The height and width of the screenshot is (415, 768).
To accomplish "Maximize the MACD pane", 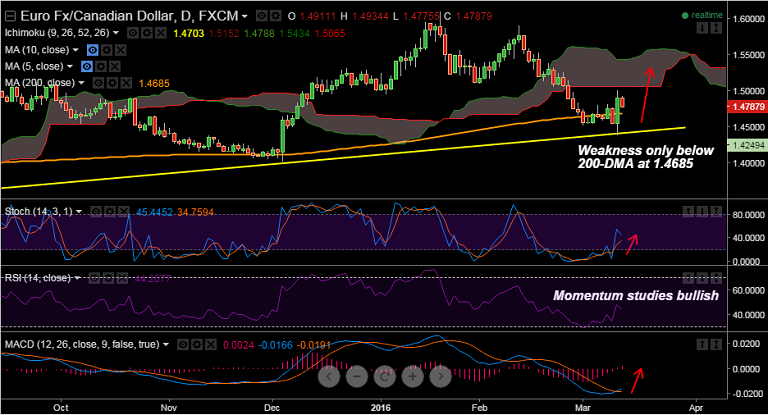I will (x=716, y=345).
